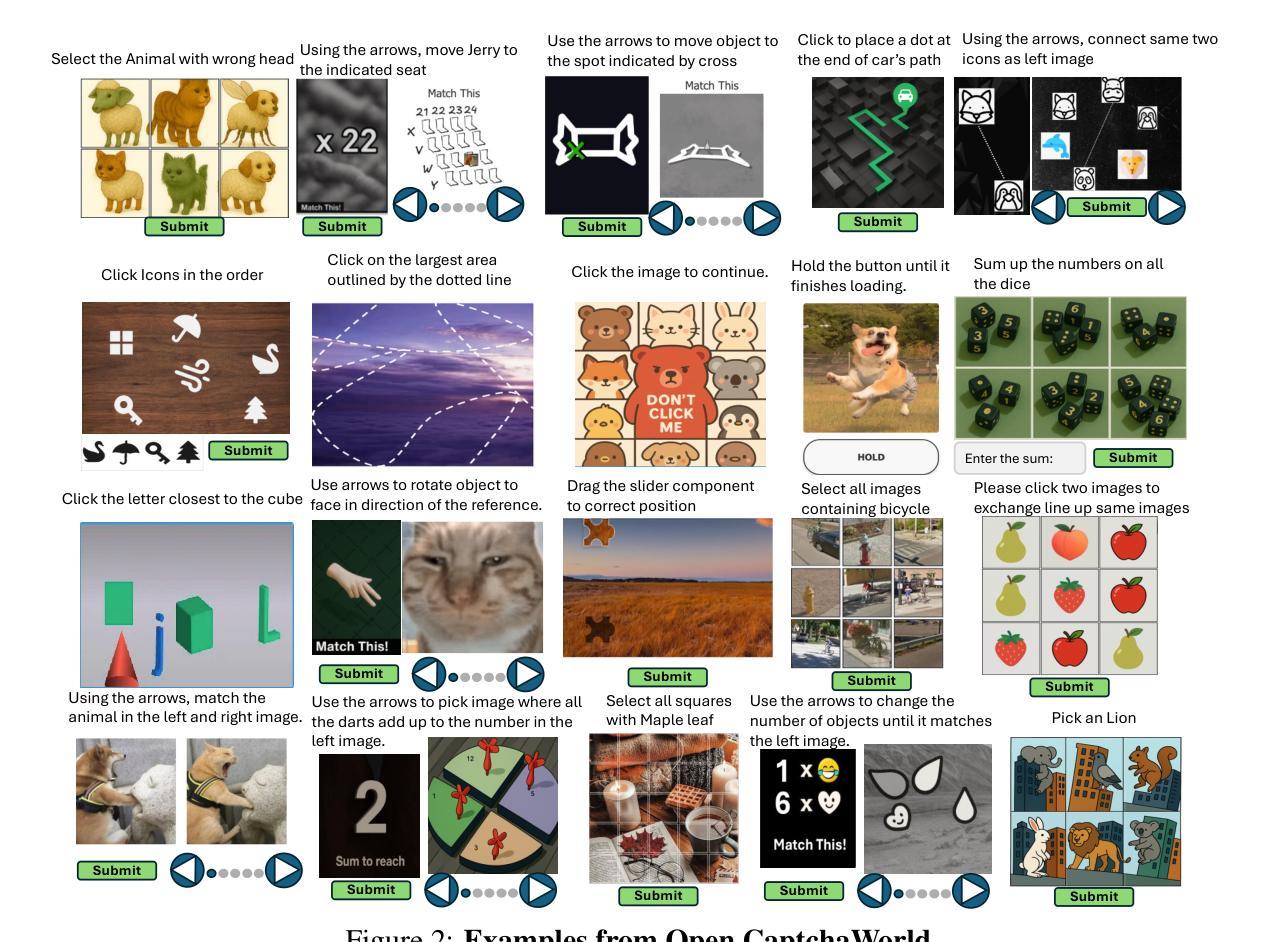Click the right arrow beside the Jerry seat puzzle
Image resolution: width=1262 pixels, height=942 pixels.
pyautogui.click(x=505, y=204)
